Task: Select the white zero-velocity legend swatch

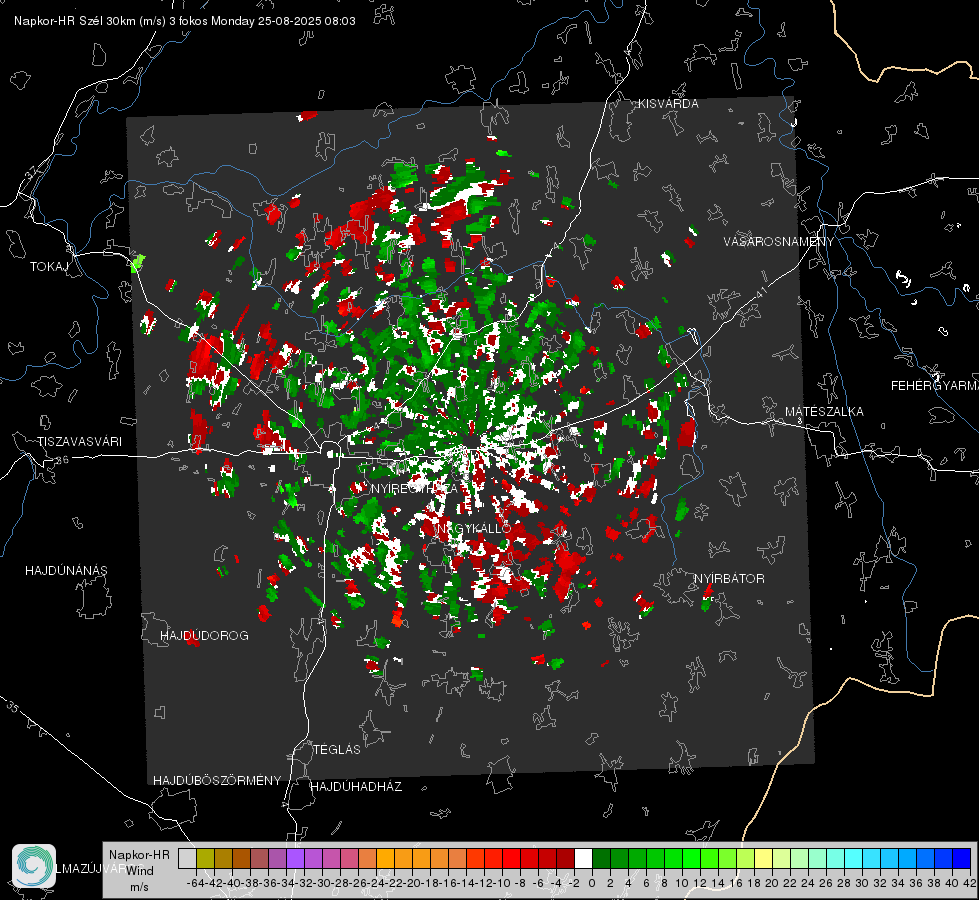Action: pyautogui.click(x=583, y=859)
